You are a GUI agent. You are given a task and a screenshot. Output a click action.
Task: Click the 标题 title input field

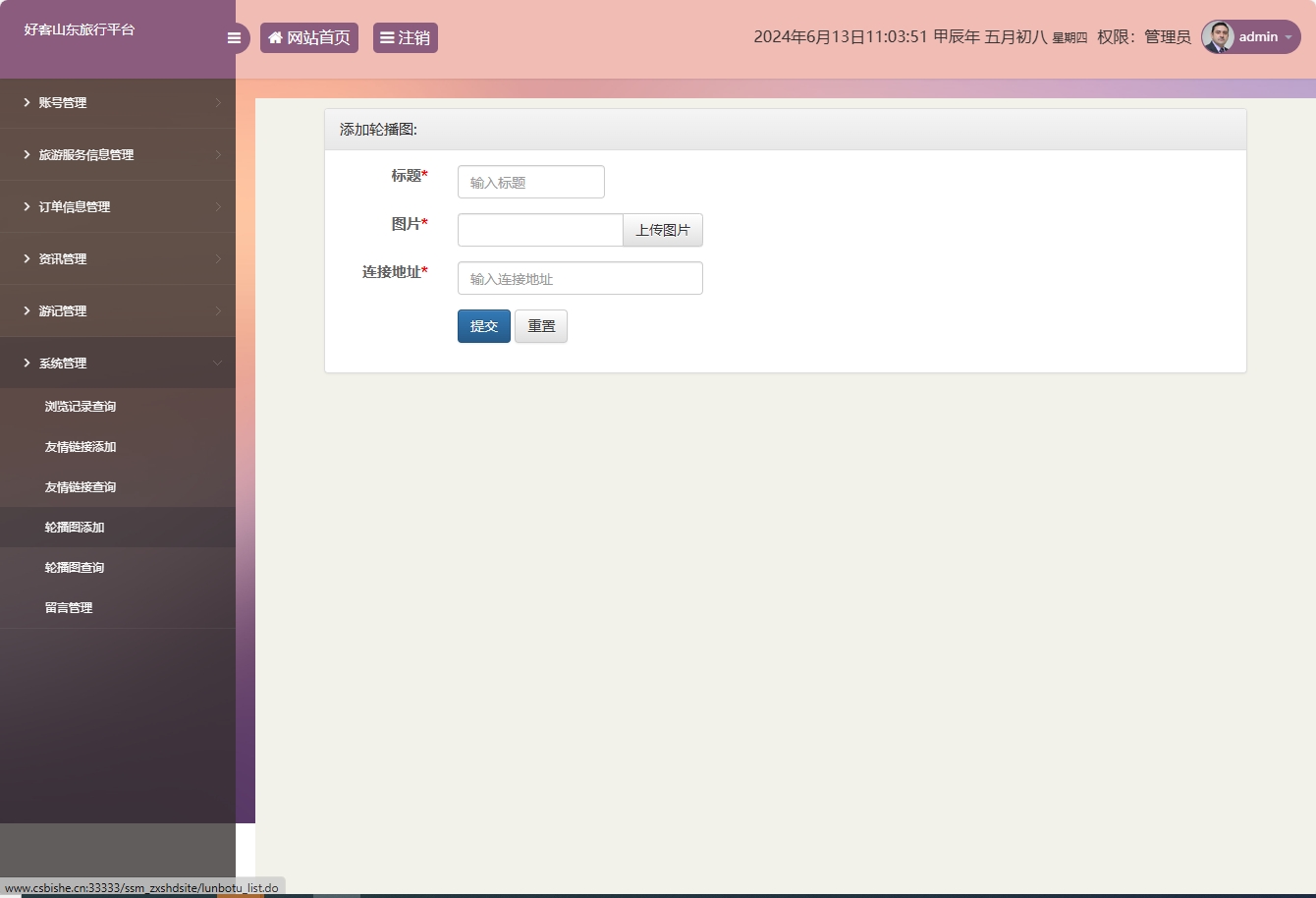tap(530, 183)
